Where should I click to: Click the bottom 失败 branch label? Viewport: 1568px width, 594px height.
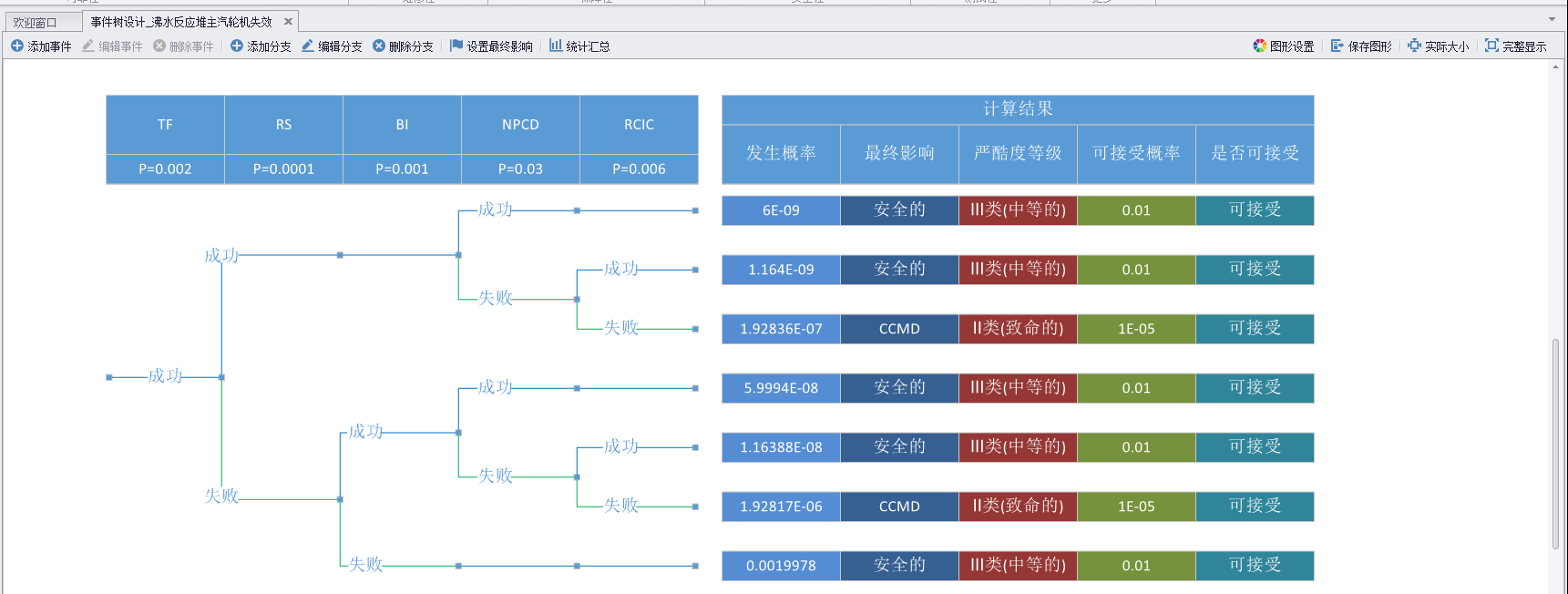tap(365, 565)
